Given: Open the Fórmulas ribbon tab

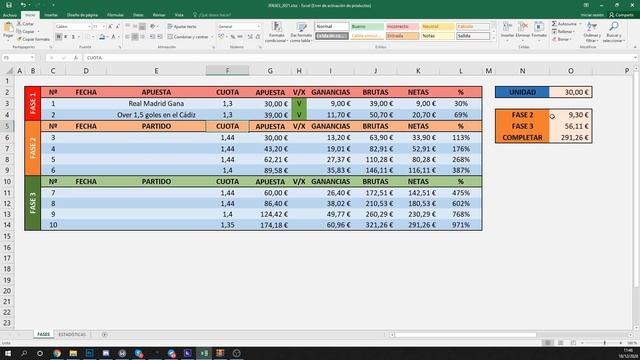Looking at the screenshot, I should tap(115, 15).
